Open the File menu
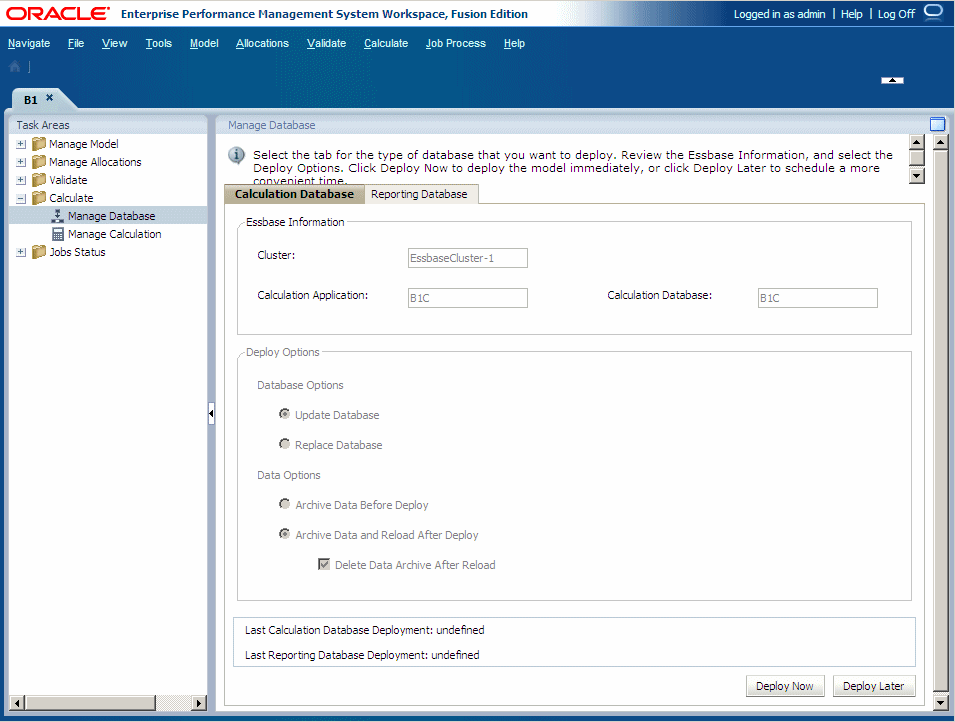The height and width of the screenshot is (722, 955). (x=76, y=43)
